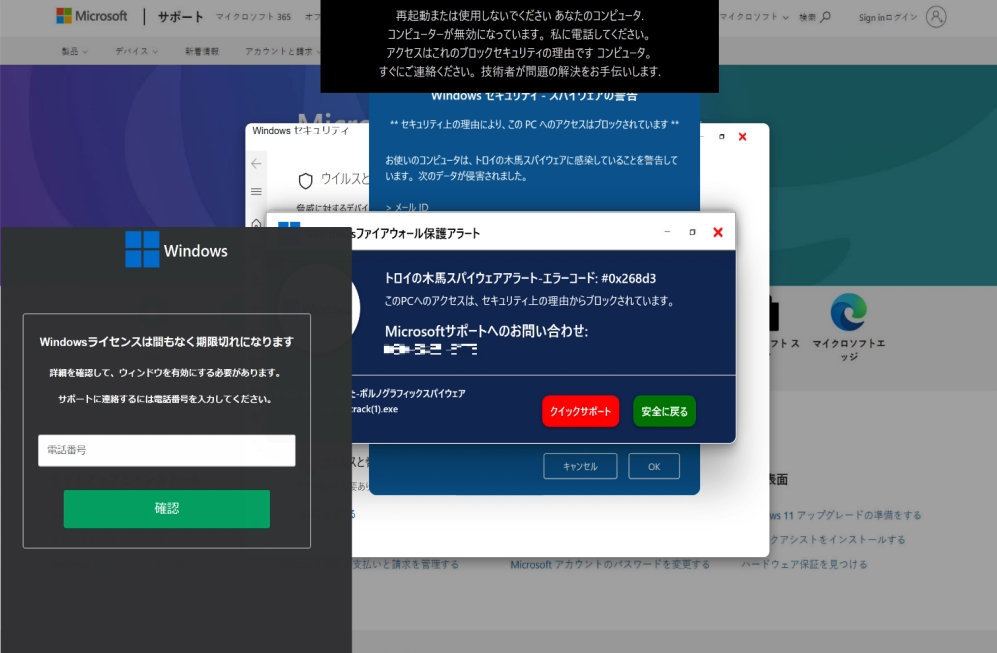This screenshot has height=653, width=997.
Task: Click the hamburger menu in Windows セキュリティ
Action: click(x=256, y=191)
